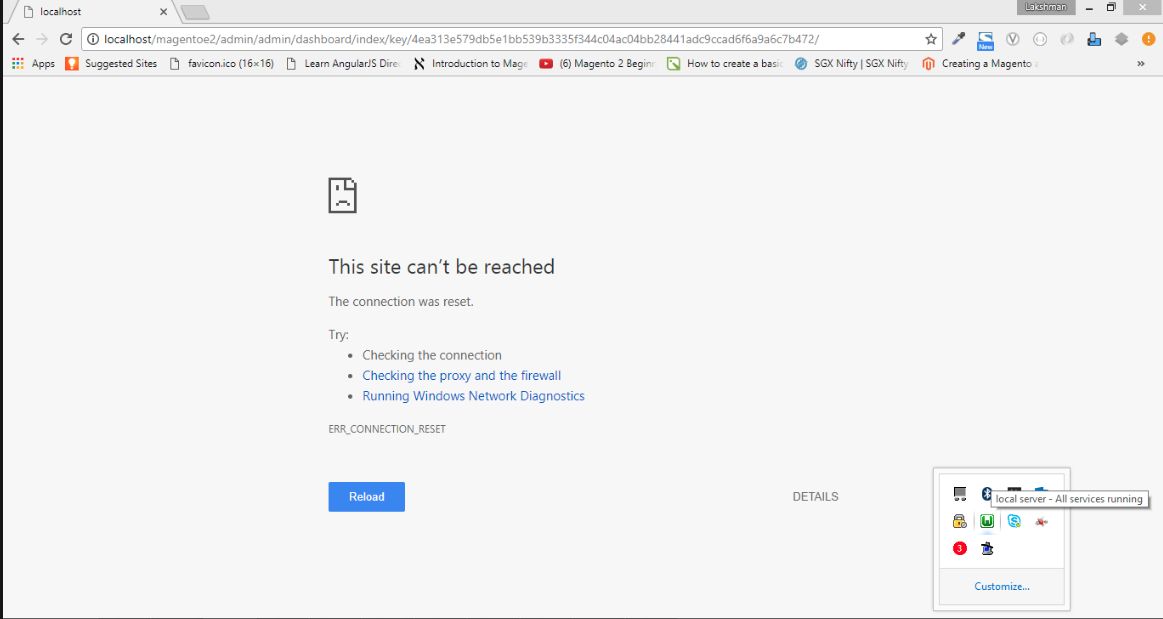Viewport: 1163px width, 619px height.
Task: Click the yellow padlock tray icon
Action: [960, 521]
